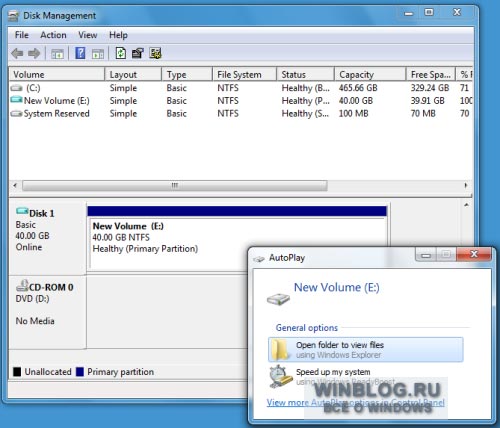Image resolution: width=500 pixels, height=428 pixels.
Task: Sort by the Volume column header
Action: pyautogui.click(x=57, y=74)
